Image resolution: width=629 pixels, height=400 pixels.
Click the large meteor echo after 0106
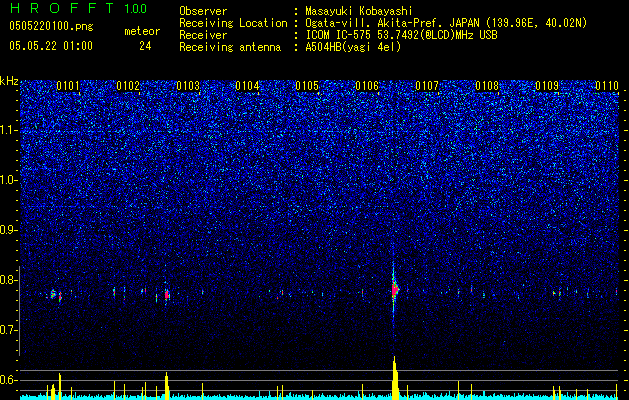pos(395,290)
